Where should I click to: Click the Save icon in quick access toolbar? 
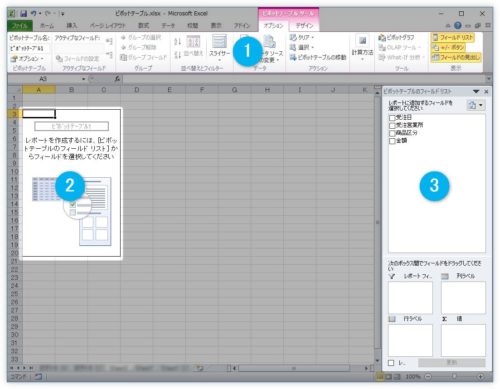23,14
